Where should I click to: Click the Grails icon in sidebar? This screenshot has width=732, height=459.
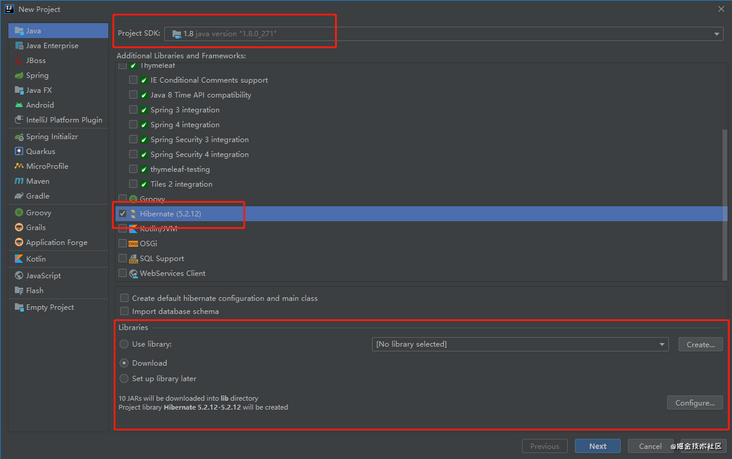[x=19, y=227]
